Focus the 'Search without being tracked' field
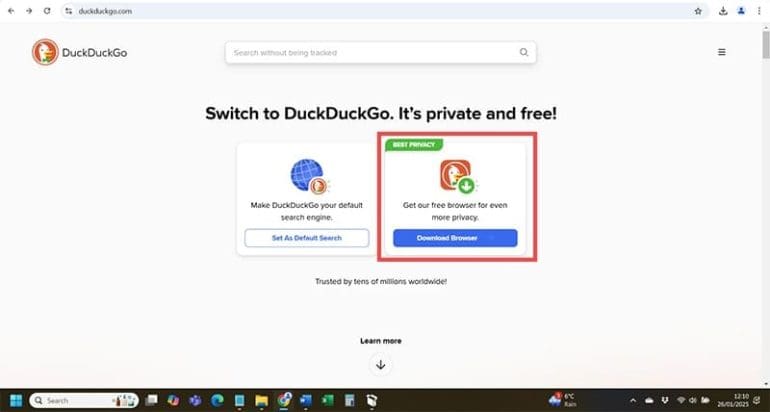 (x=370, y=52)
